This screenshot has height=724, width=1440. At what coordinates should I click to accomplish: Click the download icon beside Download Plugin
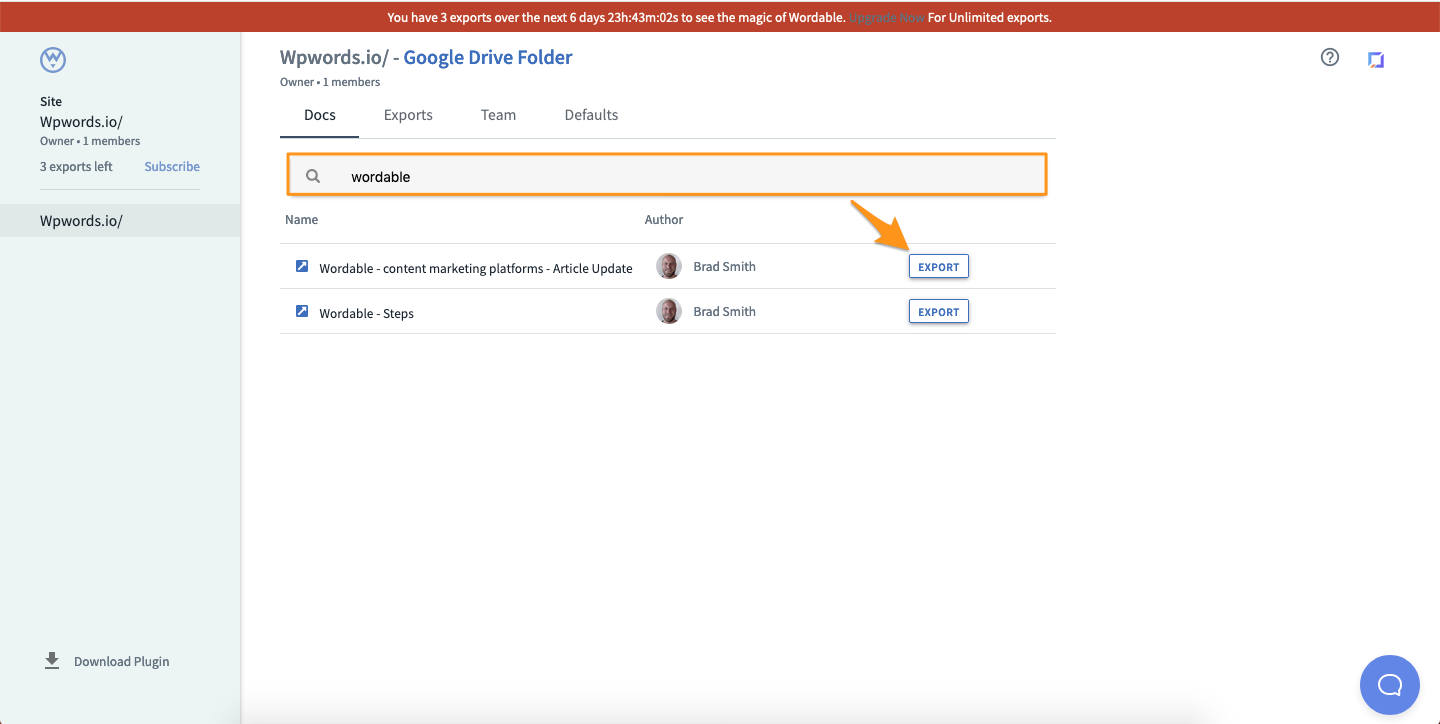(x=52, y=661)
